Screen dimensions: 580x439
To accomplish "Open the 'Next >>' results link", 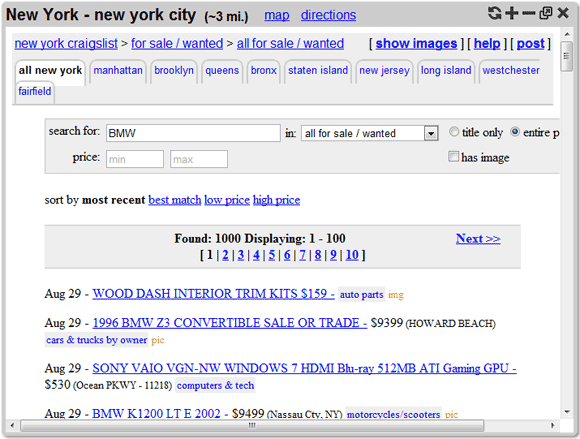I will (478, 239).
